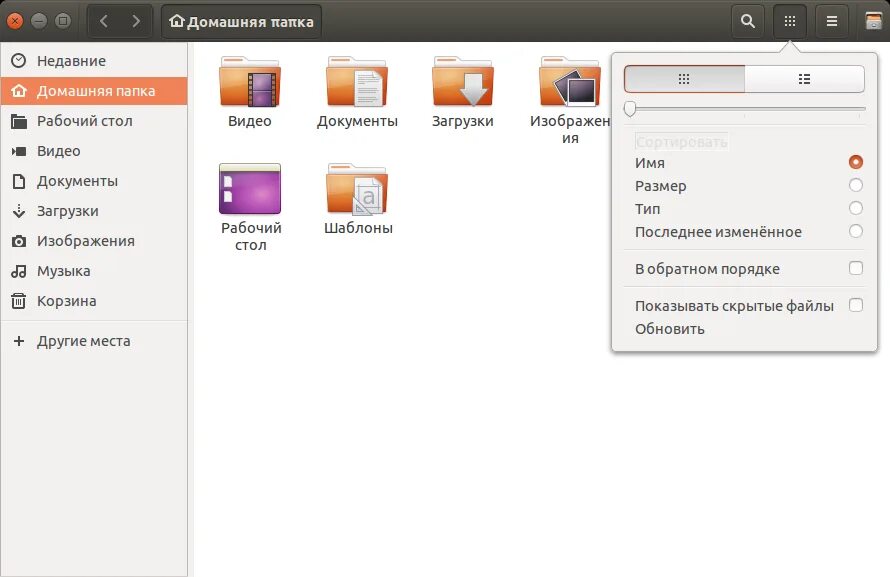Adjust the icon zoom slider handle
890x577 pixels.
pos(629,108)
